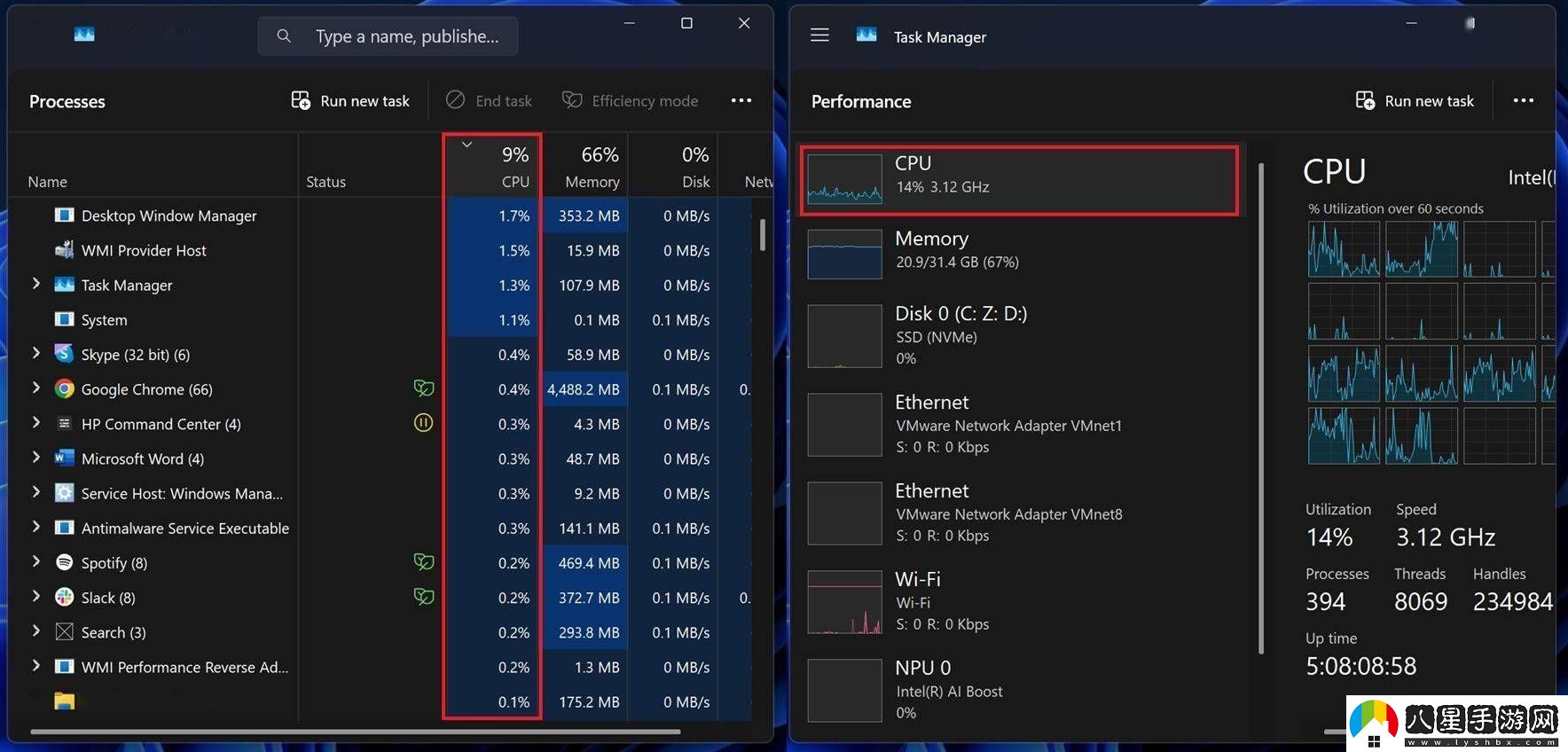Click the Spotify process icon
The width and height of the screenshot is (1568, 752).
click(x=64, y=562)
